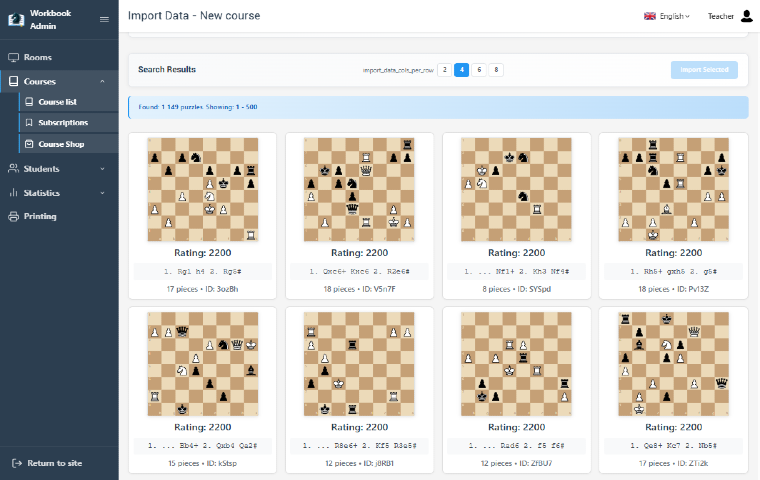Select puzzle board with ID V5n7F

pos(359,189)
